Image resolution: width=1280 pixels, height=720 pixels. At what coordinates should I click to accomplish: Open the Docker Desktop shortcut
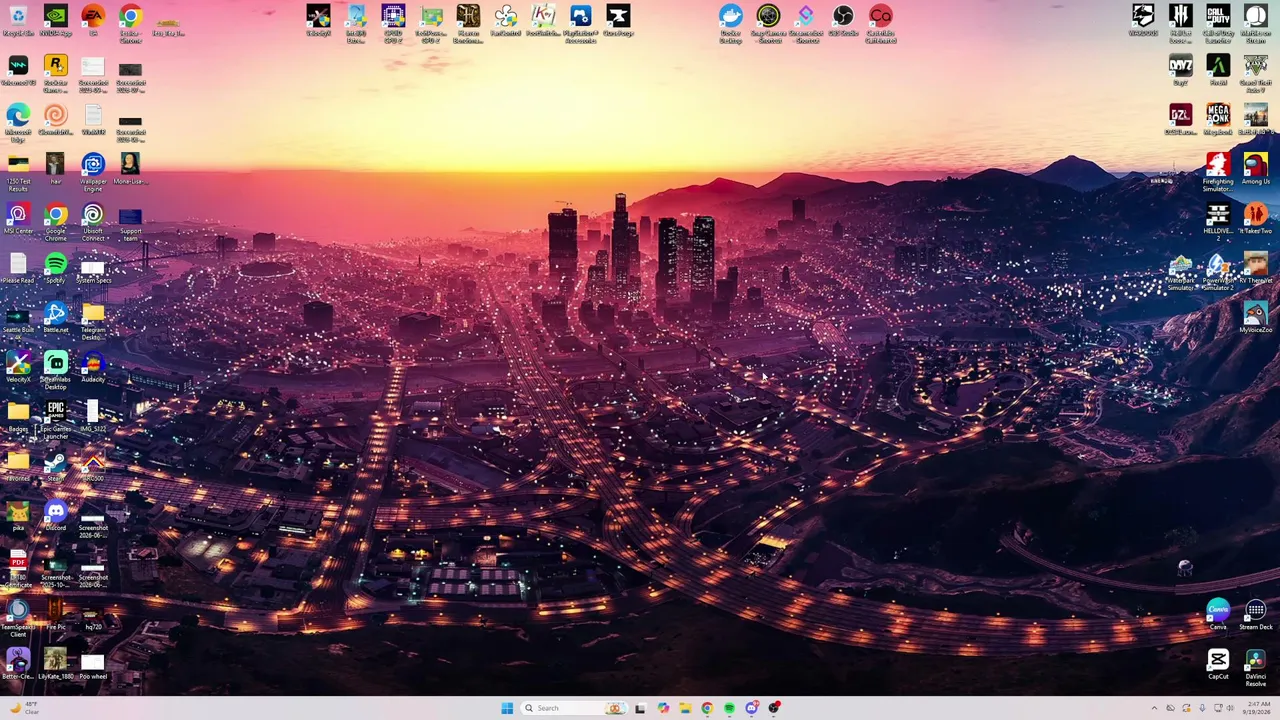(731, 24)
